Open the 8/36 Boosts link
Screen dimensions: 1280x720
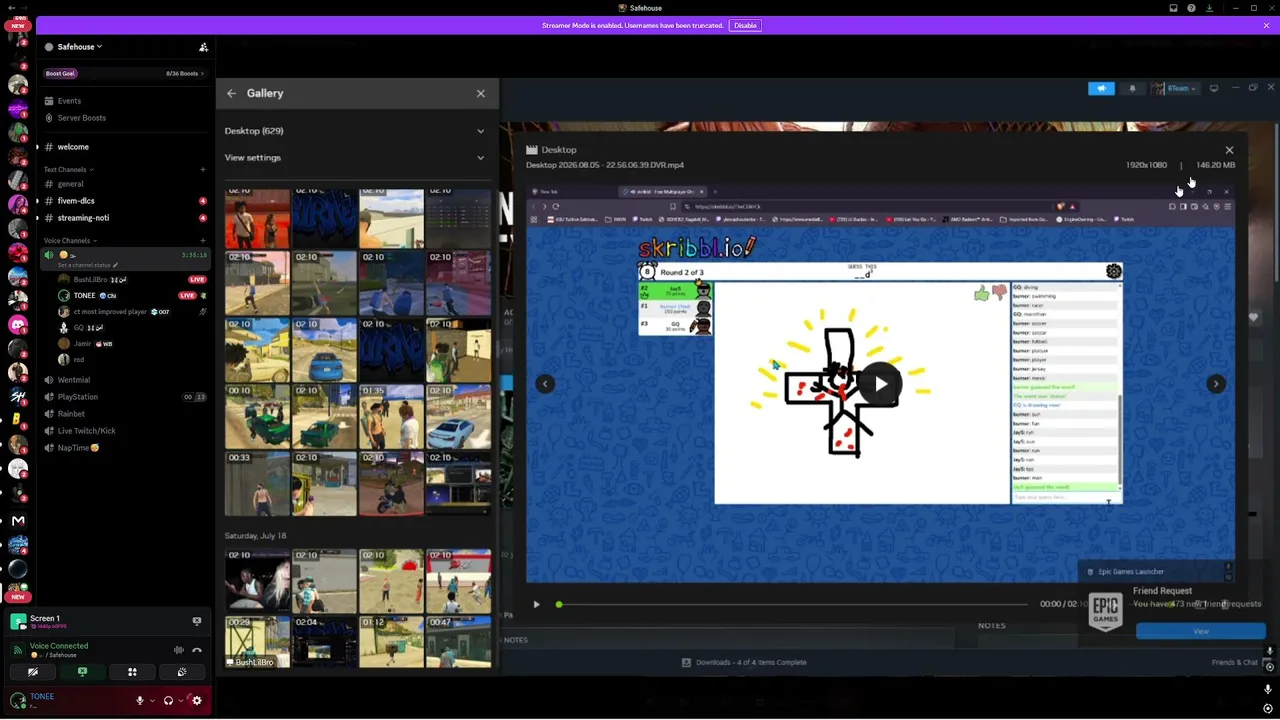coord(184,73)
